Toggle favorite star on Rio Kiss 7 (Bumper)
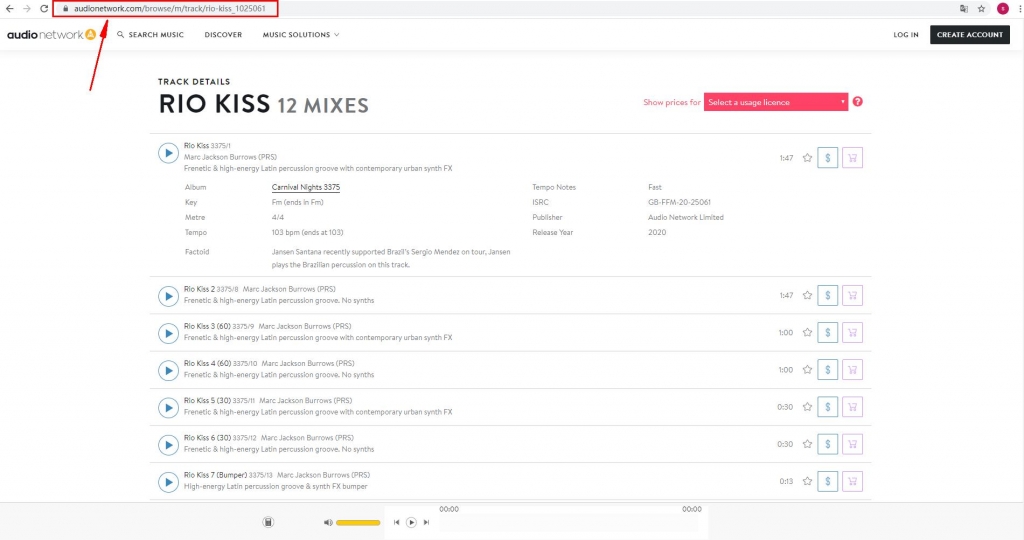1024x540 pixels. point(807,482)
